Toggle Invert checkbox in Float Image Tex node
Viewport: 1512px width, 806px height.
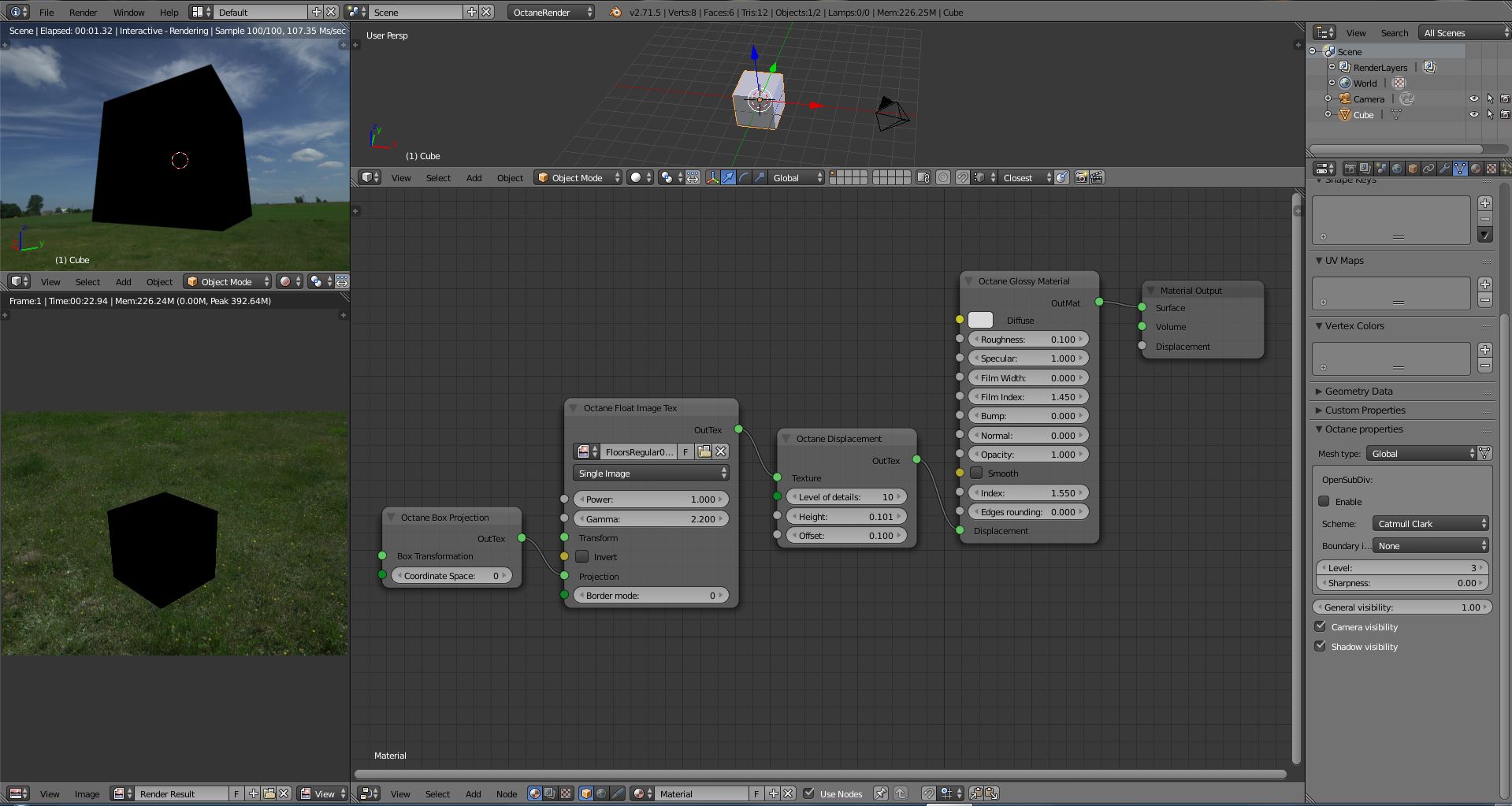(582, 556)
